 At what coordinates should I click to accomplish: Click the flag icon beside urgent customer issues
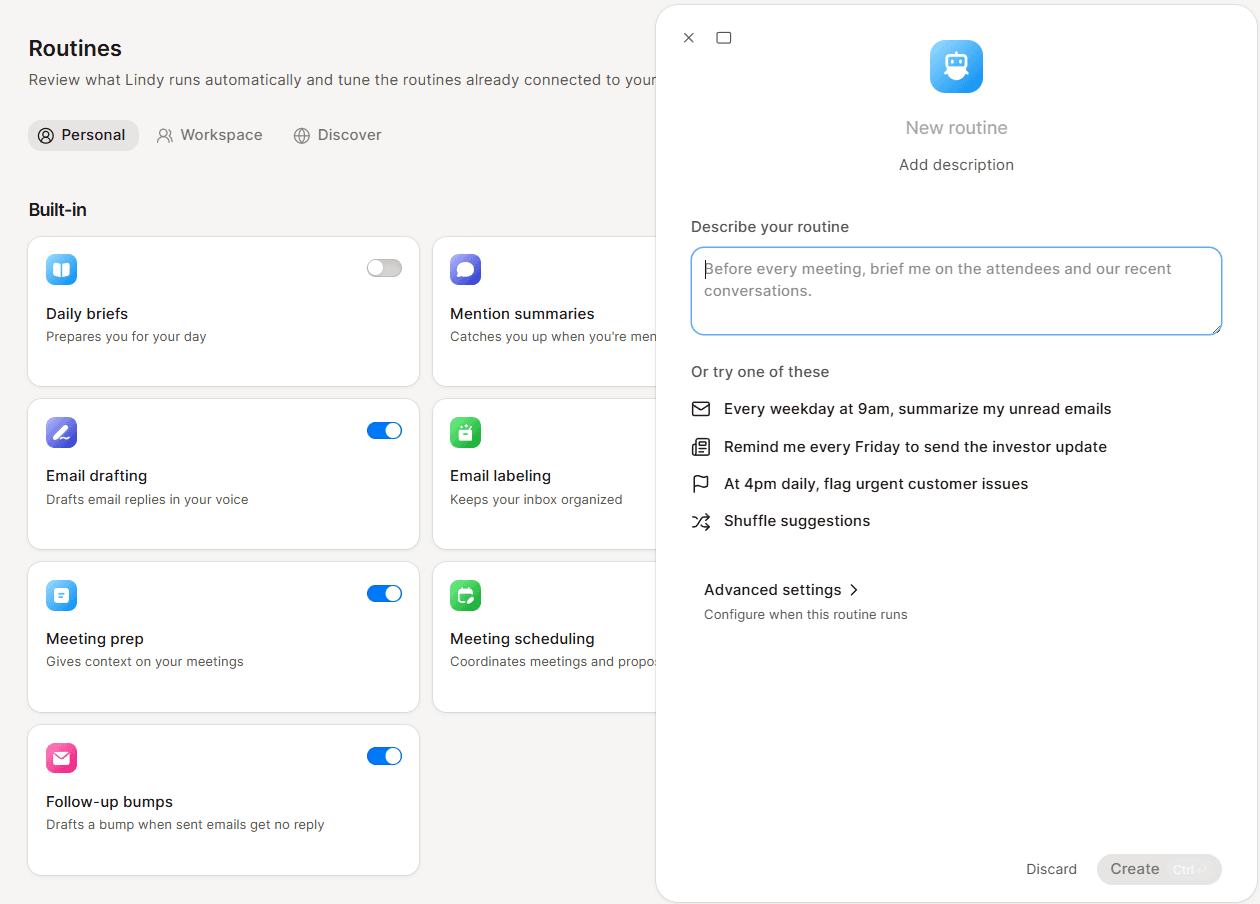[701, 484]
